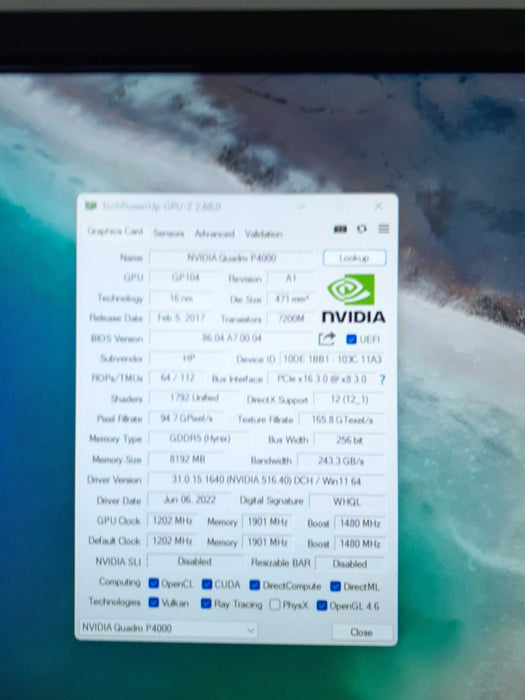Screen dimensions: 525x700
Task: Click the Technology value 16 nm
Action: (x=181, y=297)
